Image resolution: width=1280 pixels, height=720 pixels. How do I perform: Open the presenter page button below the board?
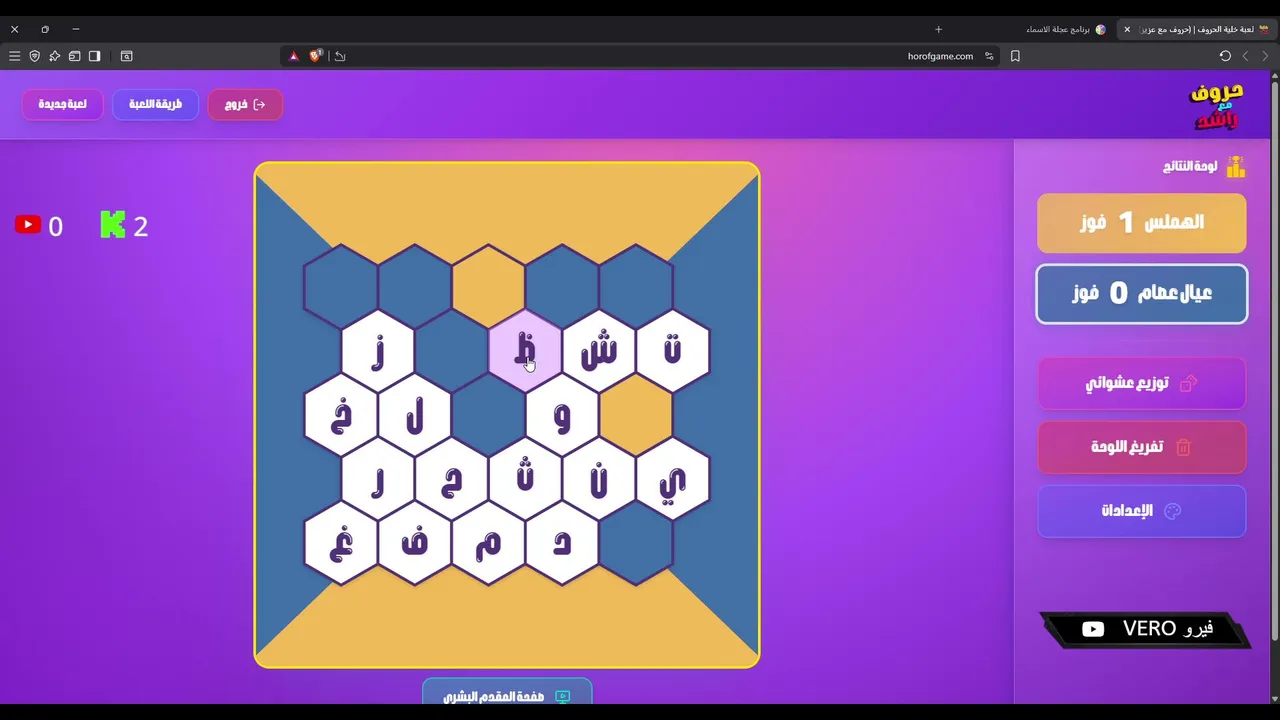[507, 694]
